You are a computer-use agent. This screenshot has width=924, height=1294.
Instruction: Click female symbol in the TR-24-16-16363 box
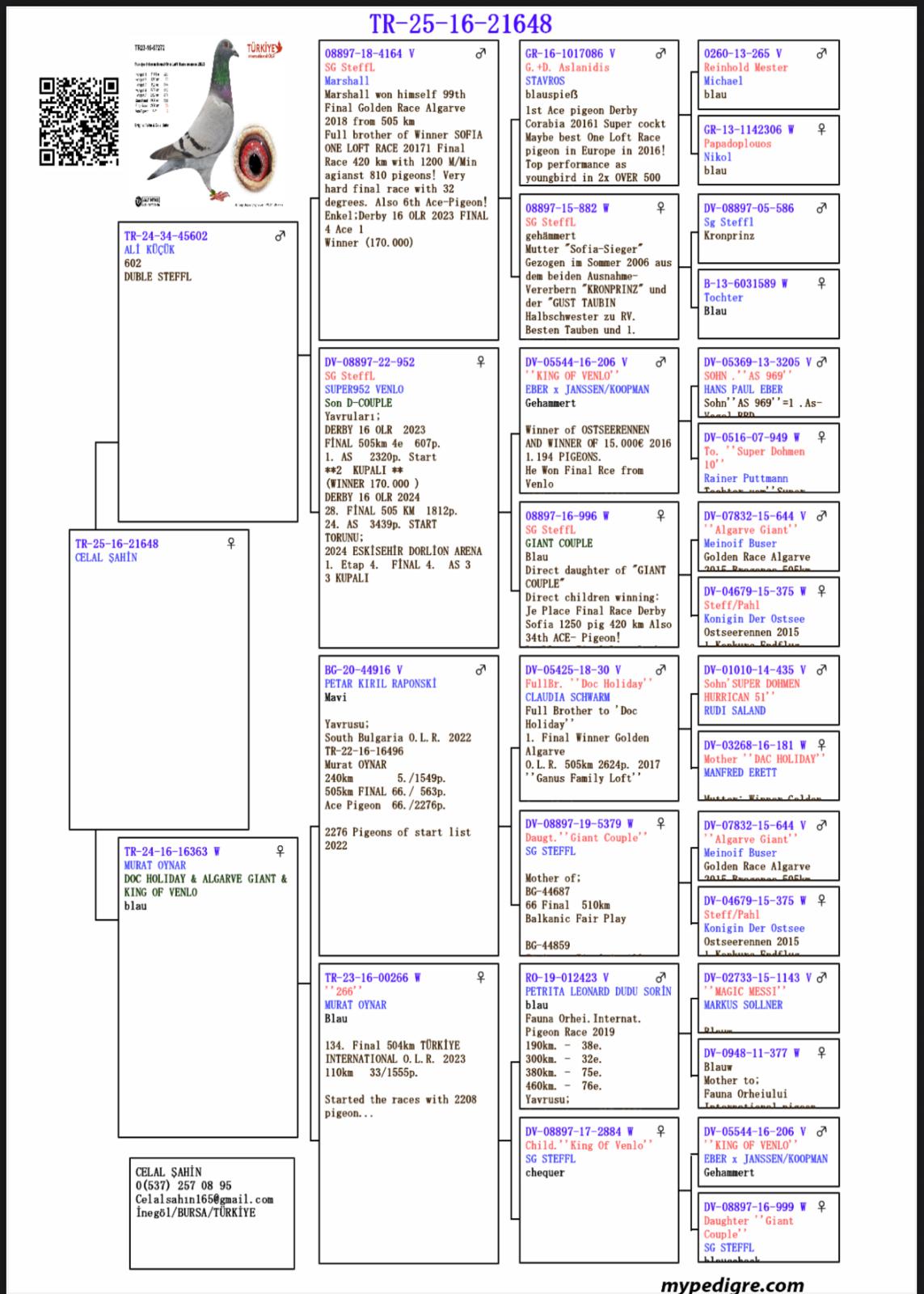(281, 851)
